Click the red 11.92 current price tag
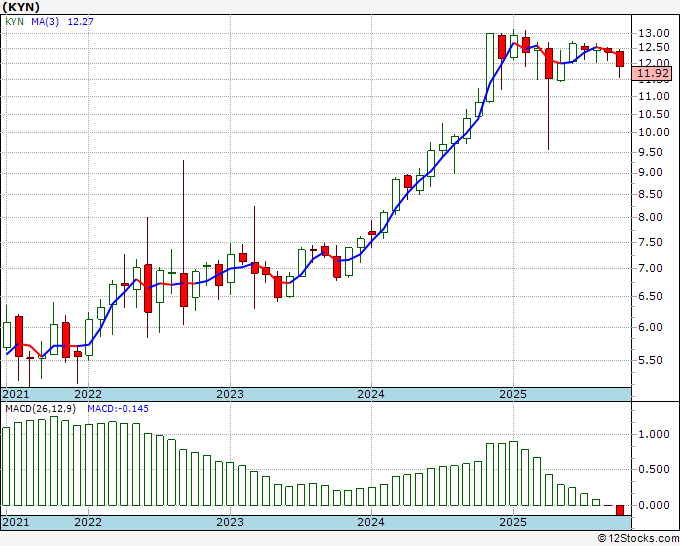 pyautogui.click(x=652, y=73)
